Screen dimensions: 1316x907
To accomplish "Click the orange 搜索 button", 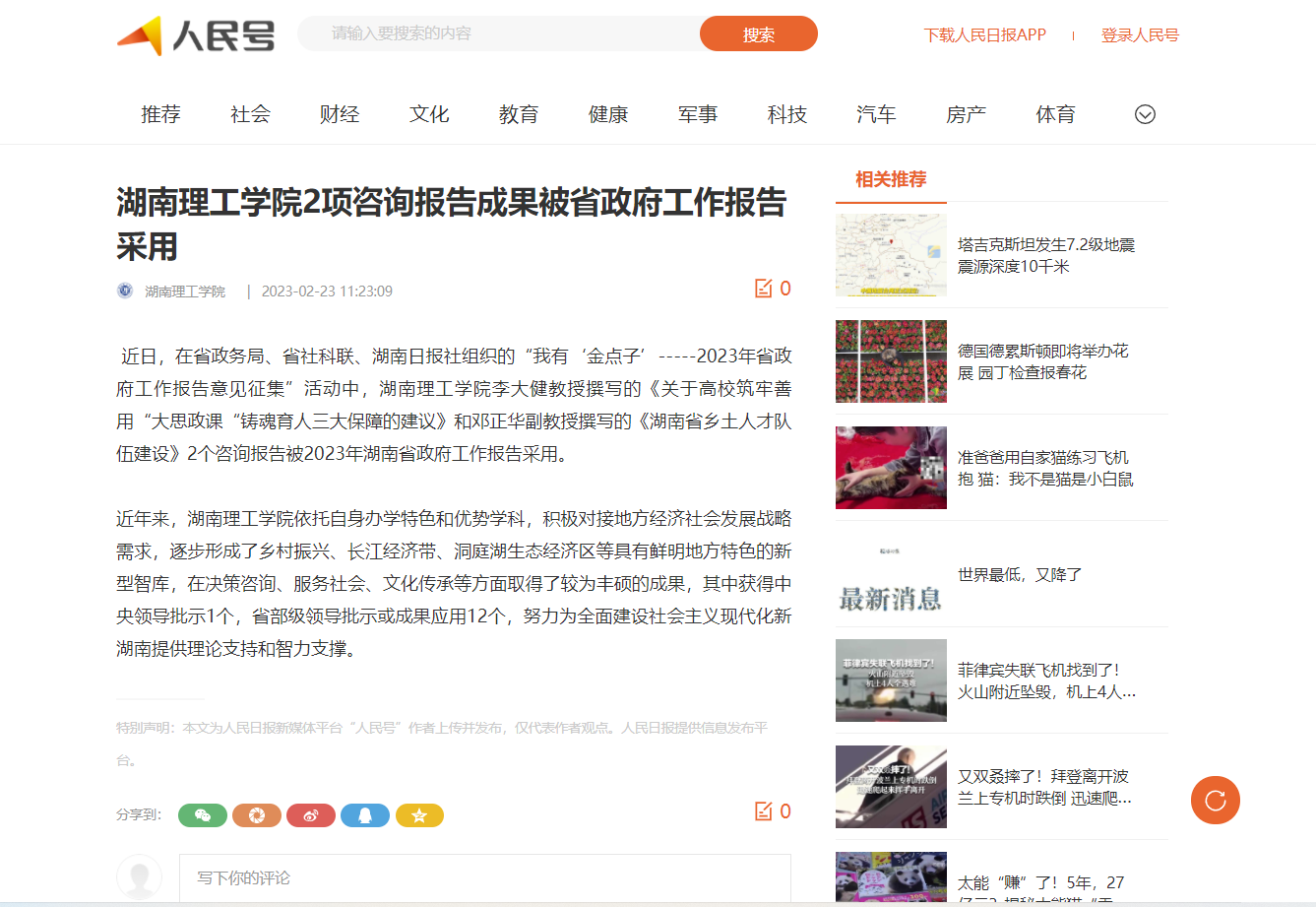I will click(x=759, y=34).
